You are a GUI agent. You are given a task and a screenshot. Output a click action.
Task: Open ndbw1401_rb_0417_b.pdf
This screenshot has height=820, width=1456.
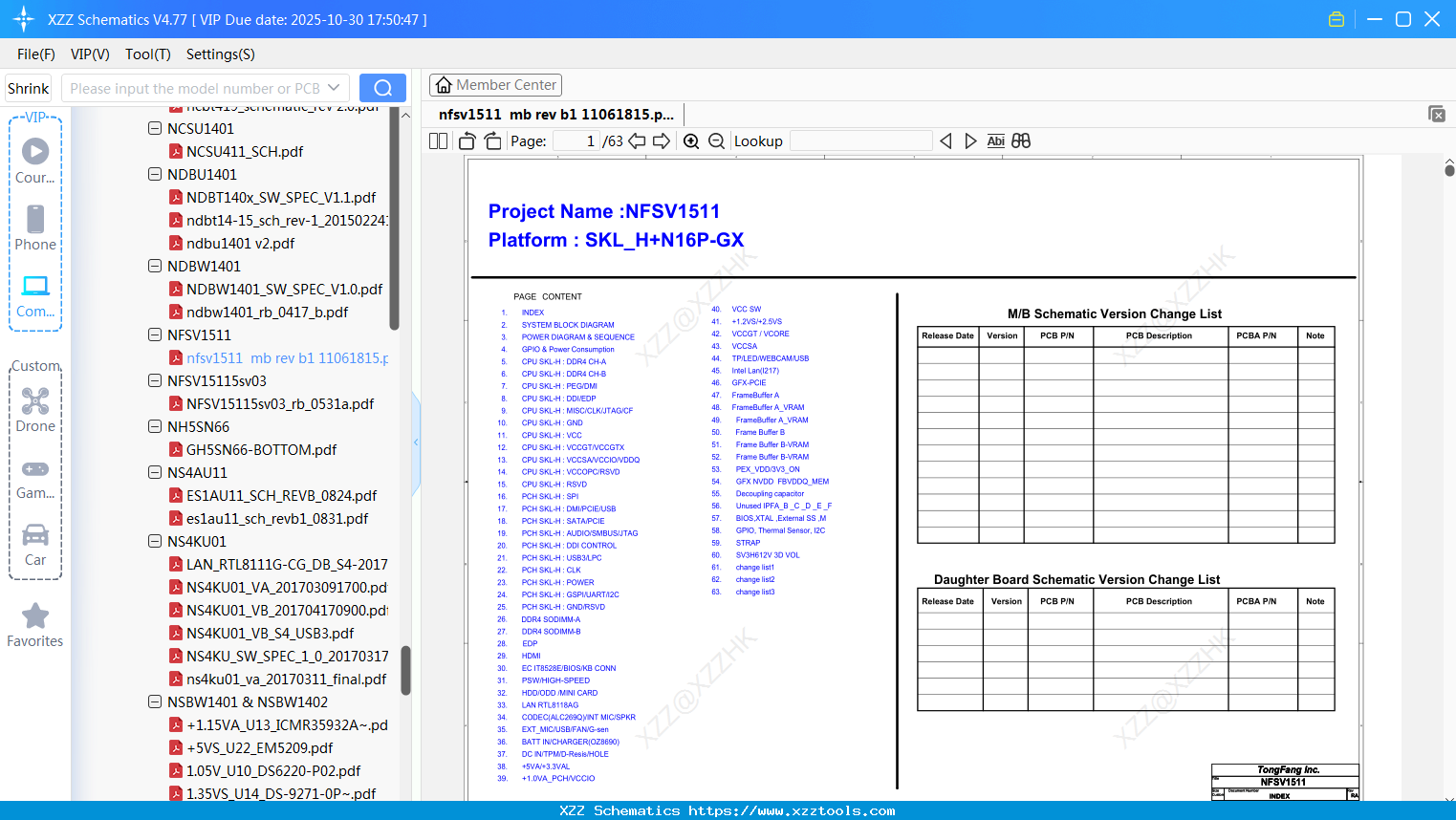[268, 312]
